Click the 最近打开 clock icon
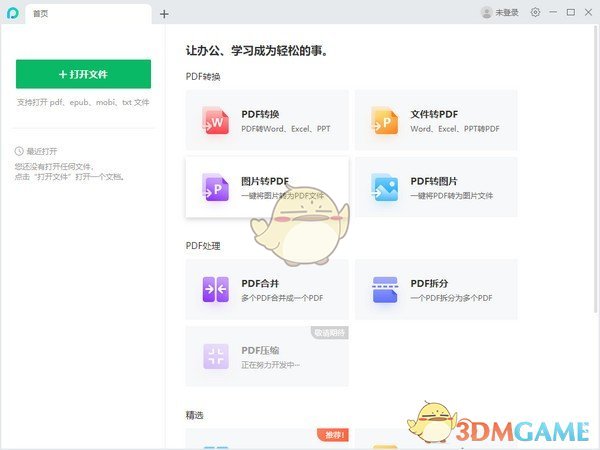 19,151
